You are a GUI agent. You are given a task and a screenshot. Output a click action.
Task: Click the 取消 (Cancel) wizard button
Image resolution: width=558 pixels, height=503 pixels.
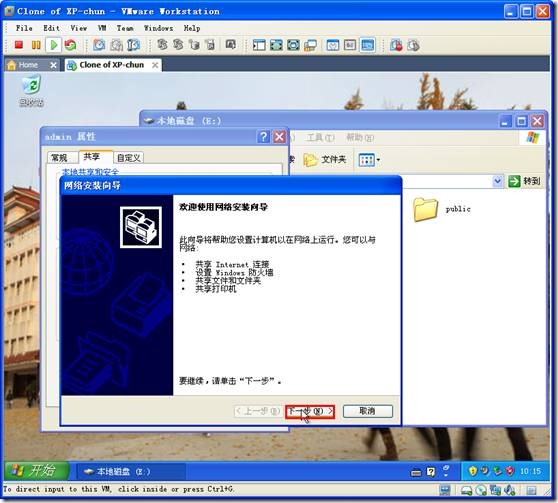(368, 411)
